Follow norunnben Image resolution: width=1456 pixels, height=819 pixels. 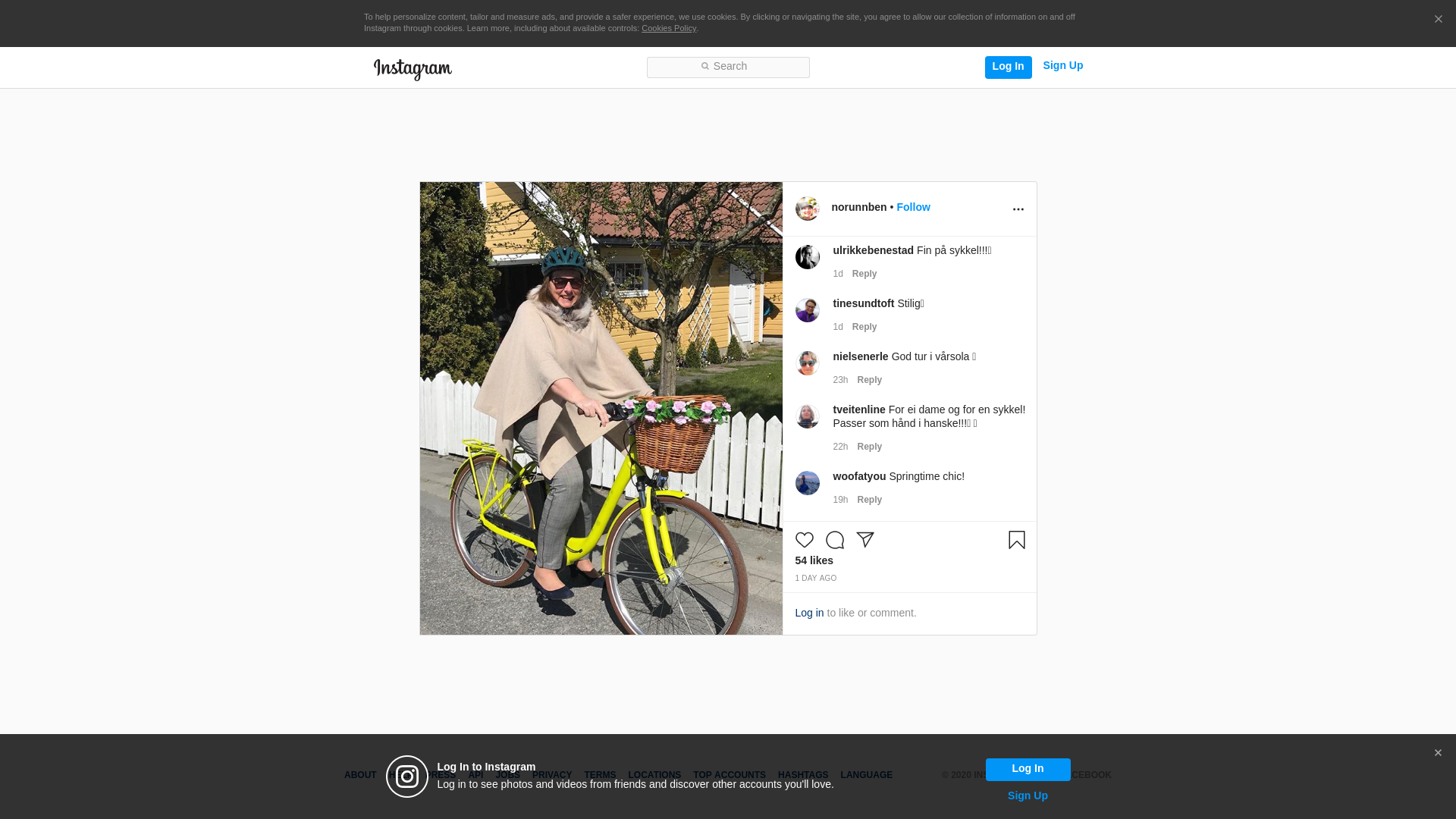(914, 207)
